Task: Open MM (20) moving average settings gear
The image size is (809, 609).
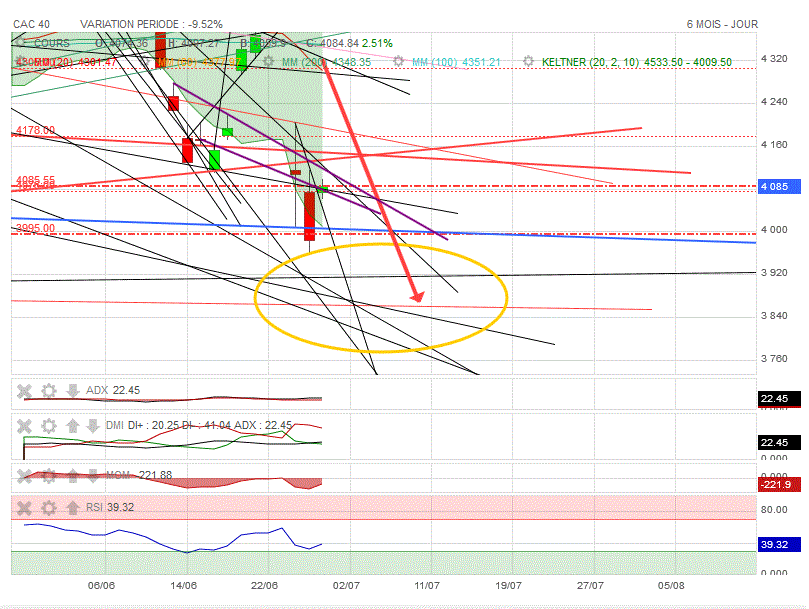Action: coord(21,61)
